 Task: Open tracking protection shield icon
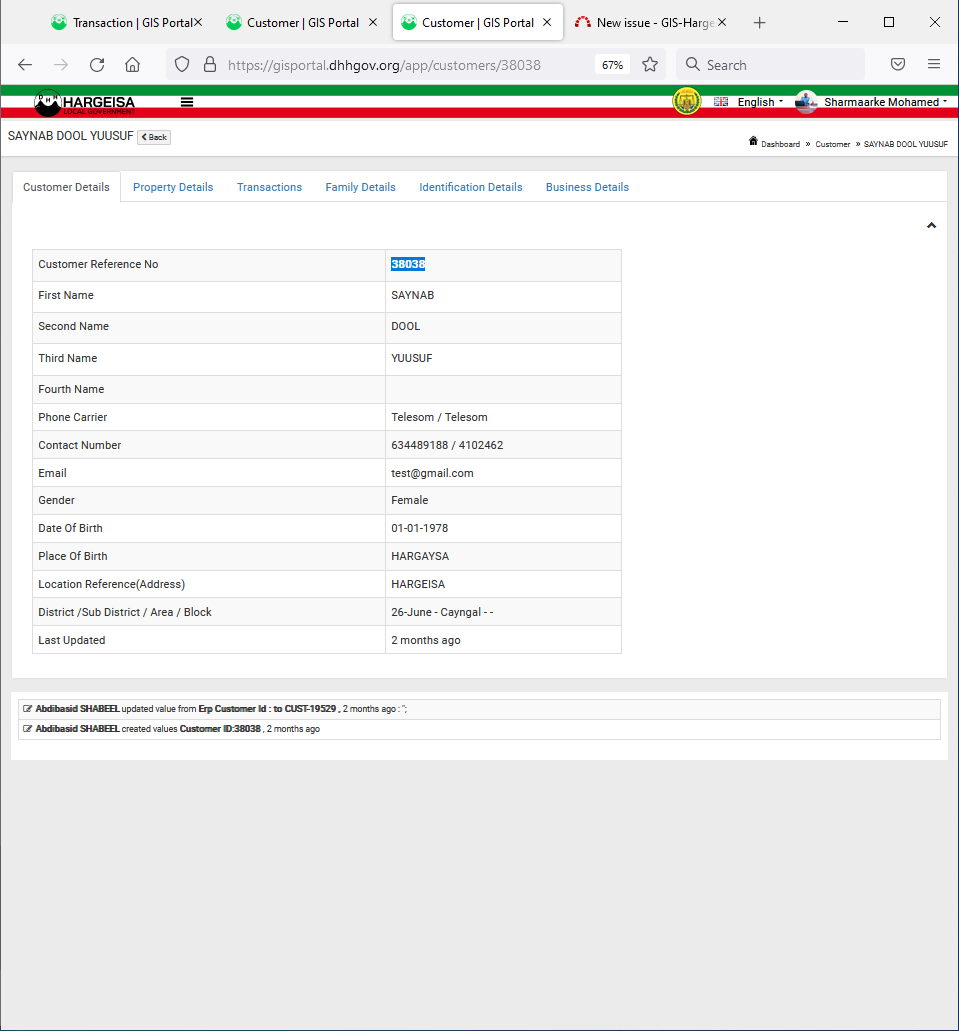coord(182,64)
